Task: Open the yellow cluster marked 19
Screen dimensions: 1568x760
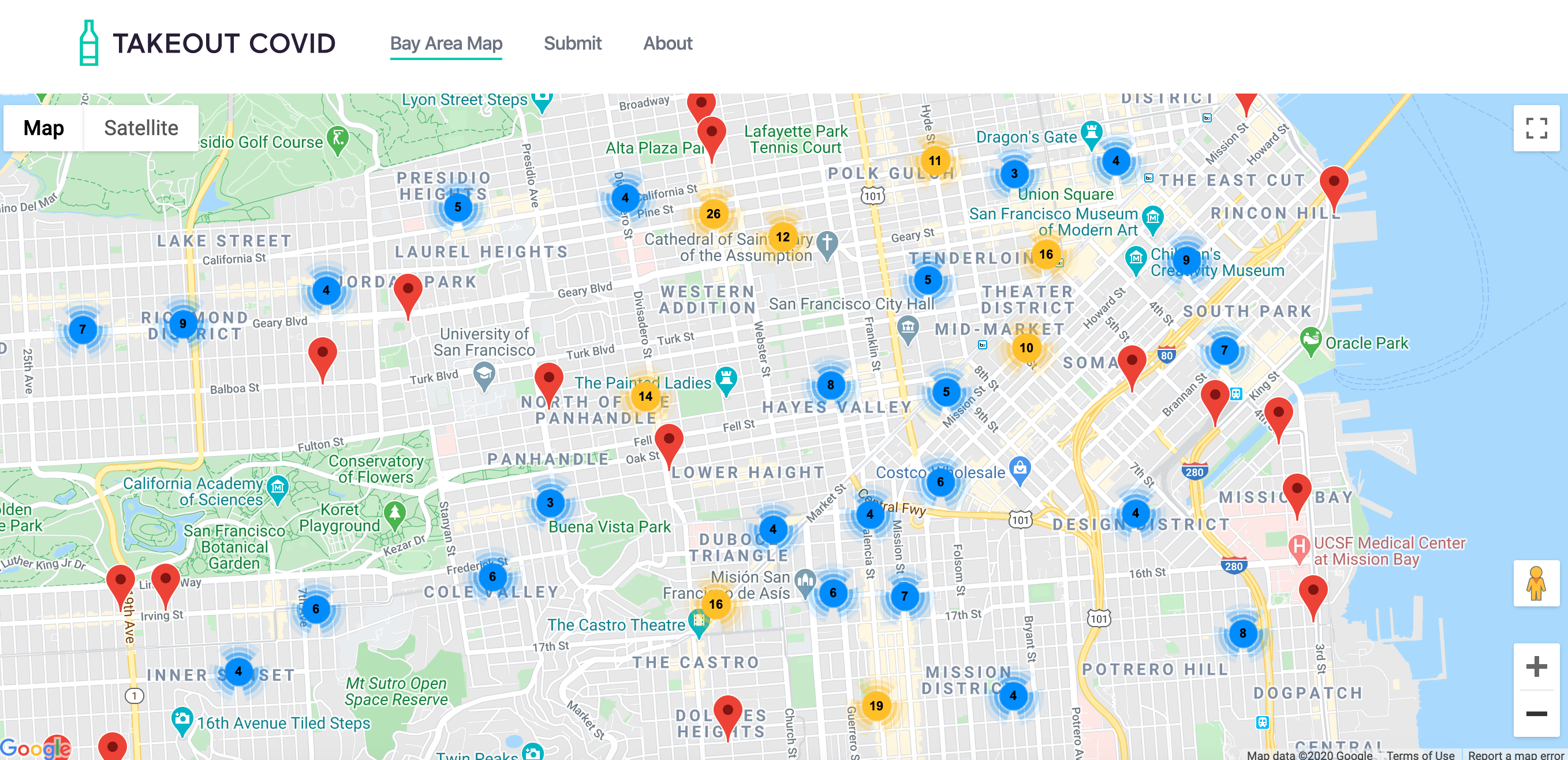Action: click(x=876, y=706)
